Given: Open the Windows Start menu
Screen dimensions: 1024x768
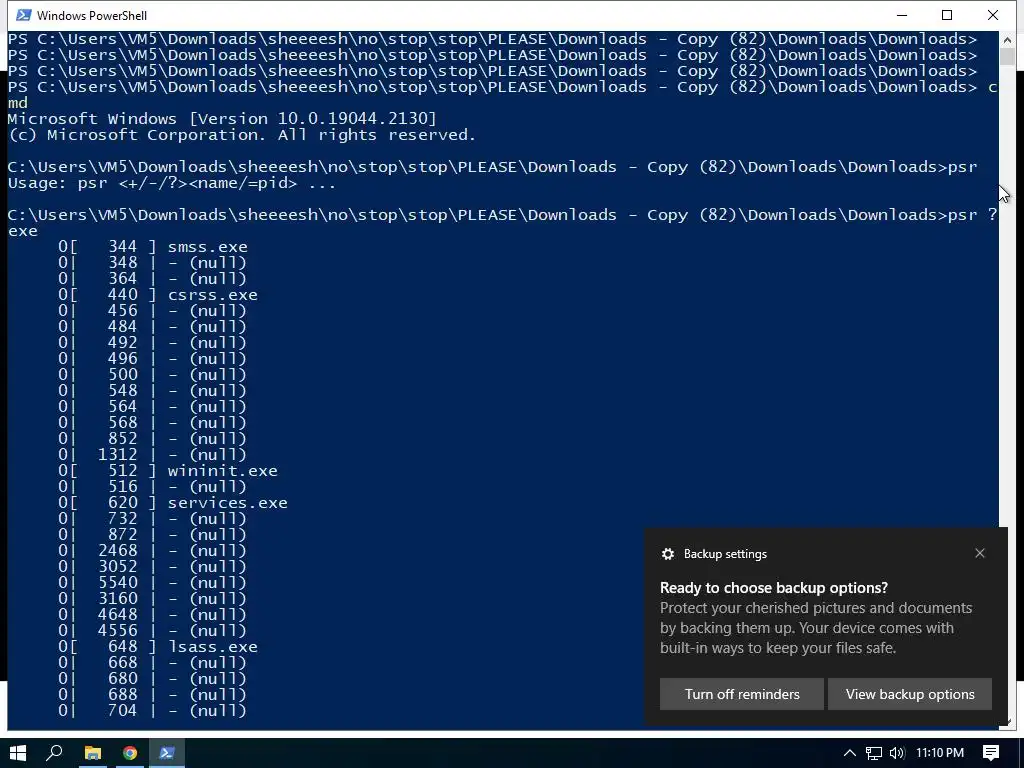Looking at the screenshot, I should 18,753.
